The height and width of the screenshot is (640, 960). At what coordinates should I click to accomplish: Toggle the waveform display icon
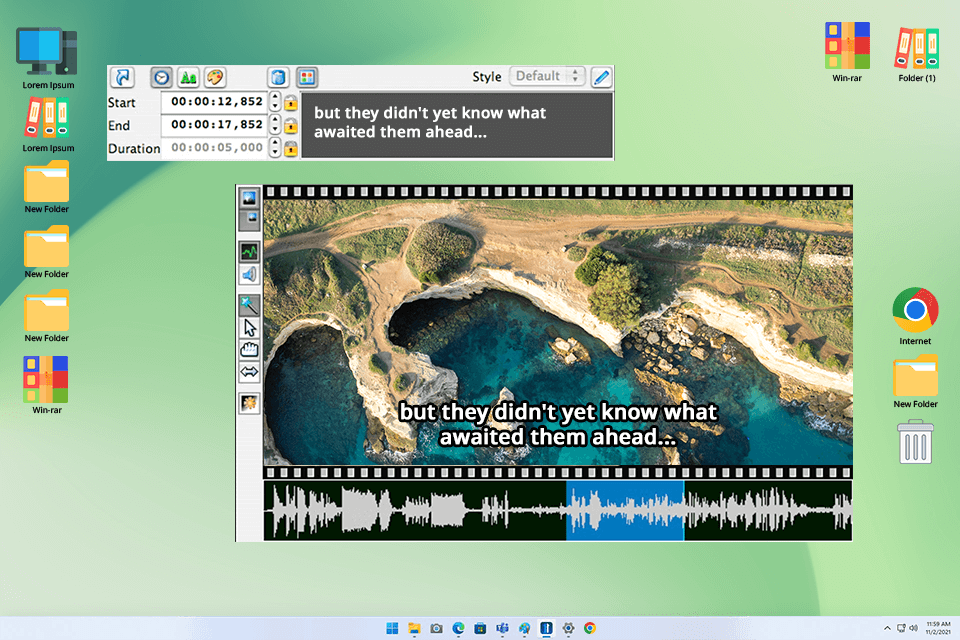pos(247,251)
